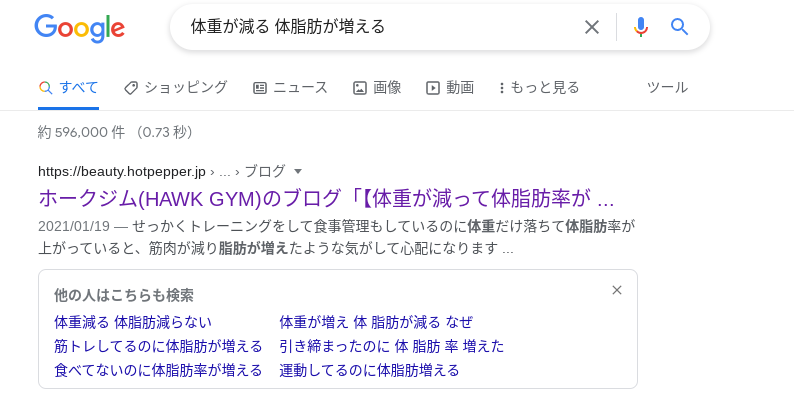
Task: Open the result URL dropdown arrow
Action: pos(298,172)
